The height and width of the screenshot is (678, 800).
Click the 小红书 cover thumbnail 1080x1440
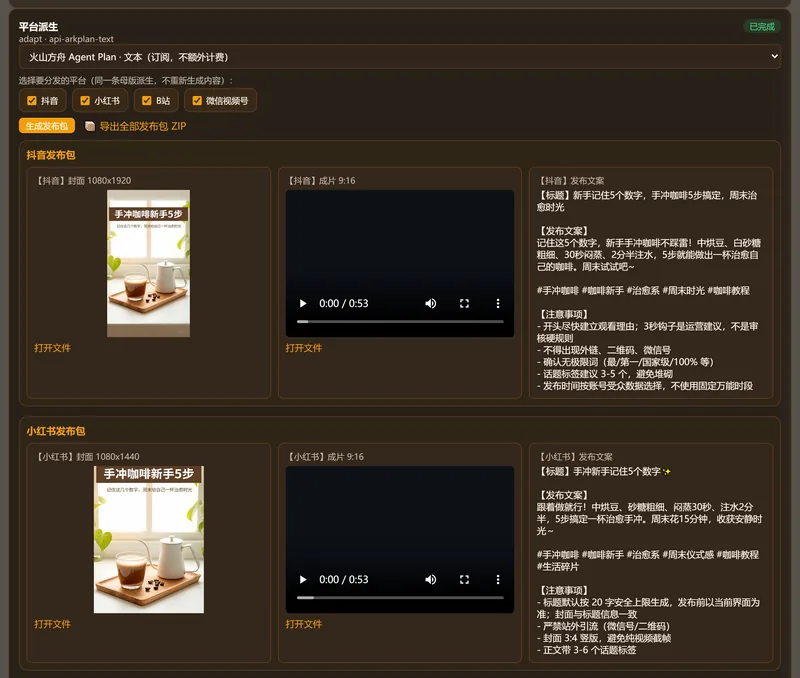(x=148, y=539)
